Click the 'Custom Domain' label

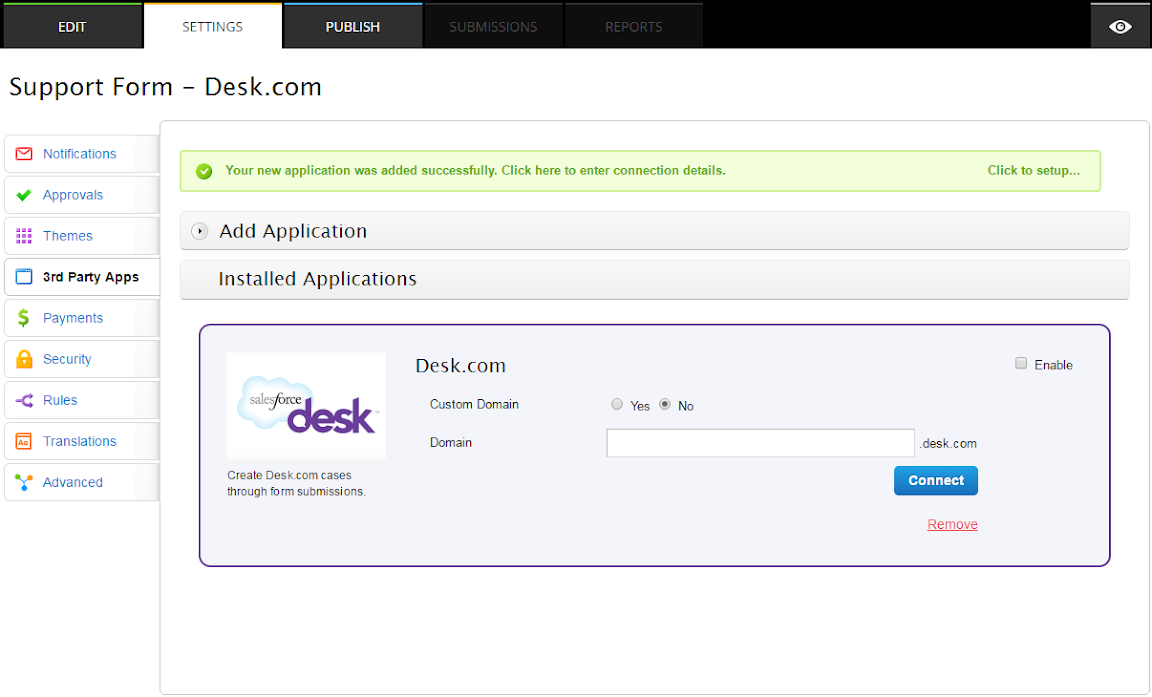coord(474,405)
